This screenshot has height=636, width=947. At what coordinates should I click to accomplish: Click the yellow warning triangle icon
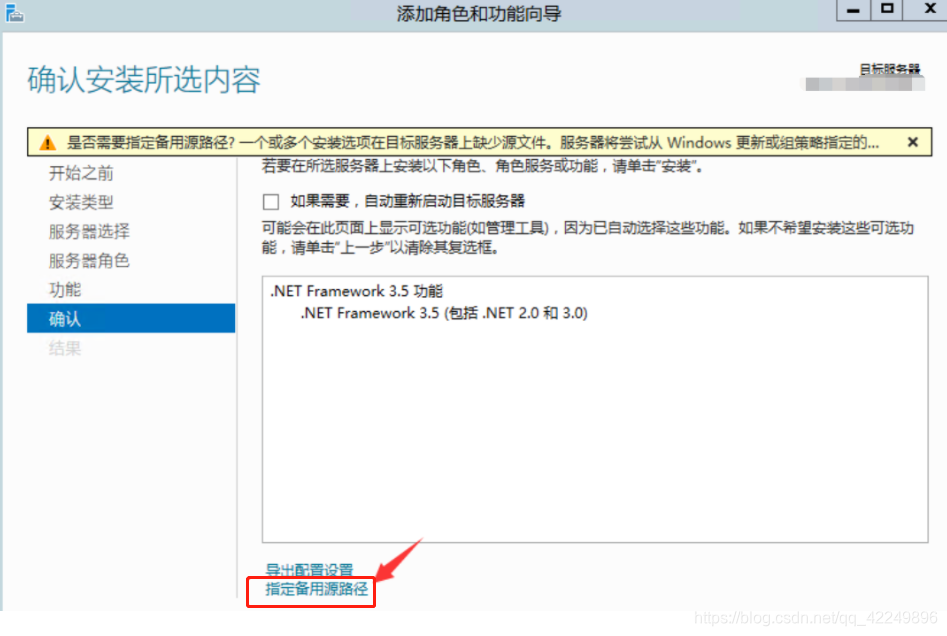click(x=46, y=142)
